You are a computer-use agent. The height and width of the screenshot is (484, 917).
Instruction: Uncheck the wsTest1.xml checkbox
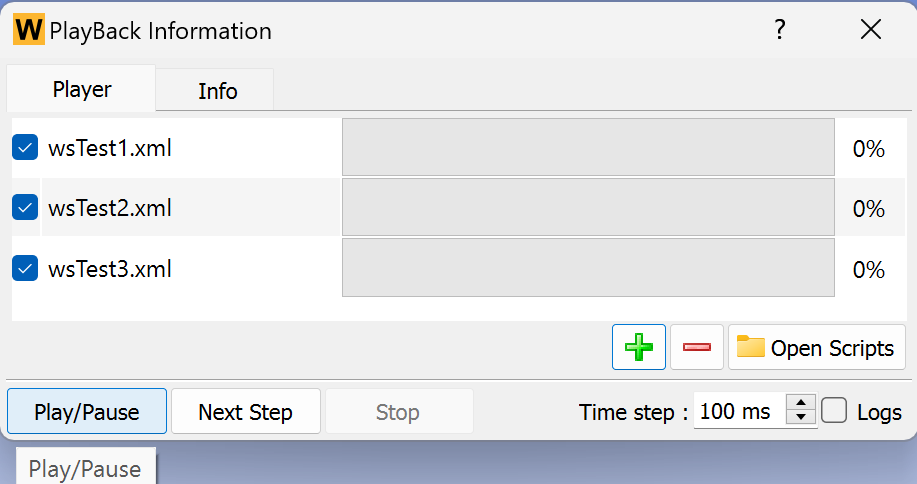25,148
